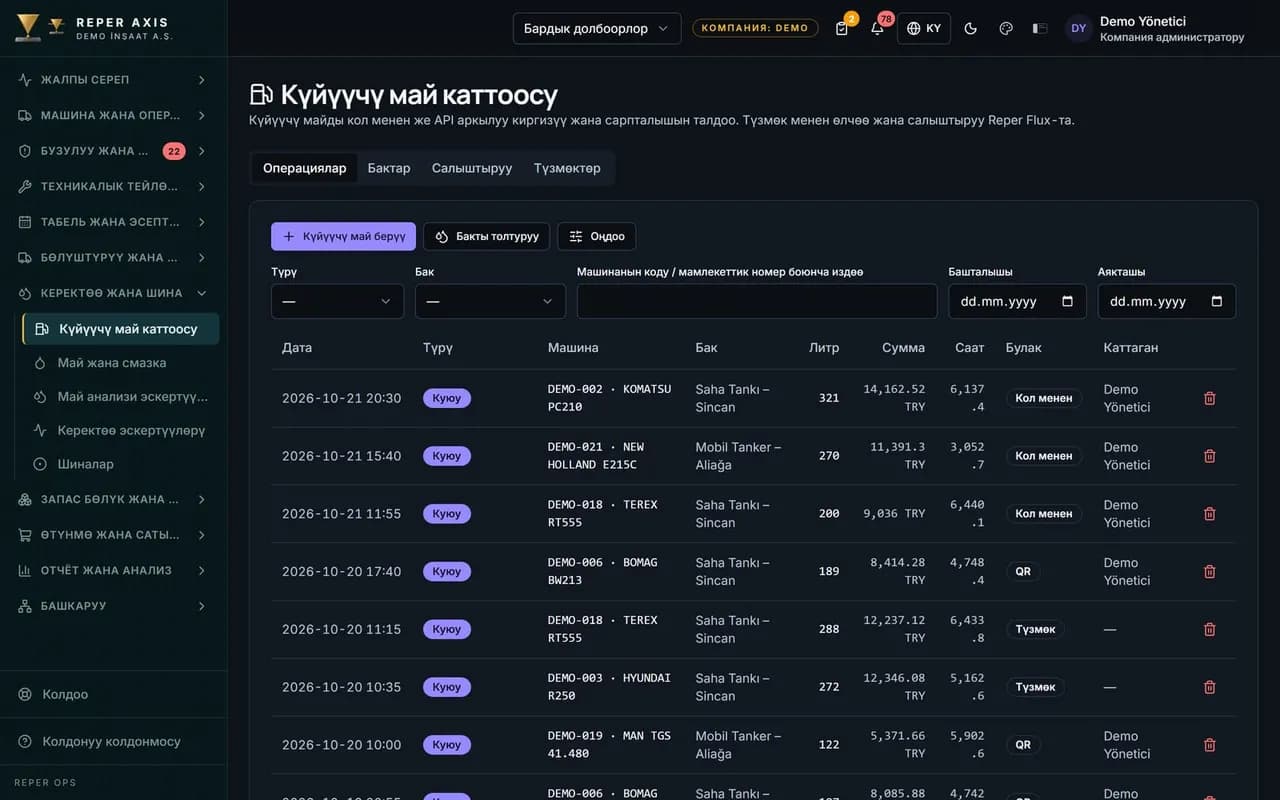Open the Колдонуу колдонмосу link
Viewport: 1280px width, 800px height.
[113, 742]
